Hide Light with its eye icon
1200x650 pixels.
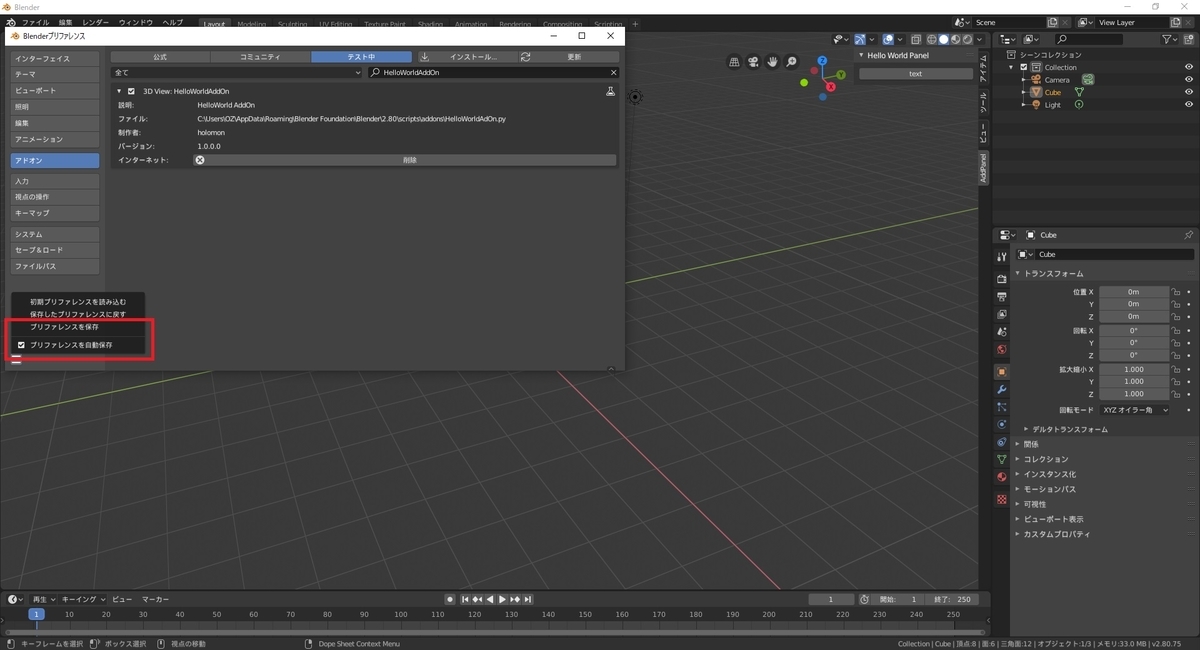point(1189,105)
